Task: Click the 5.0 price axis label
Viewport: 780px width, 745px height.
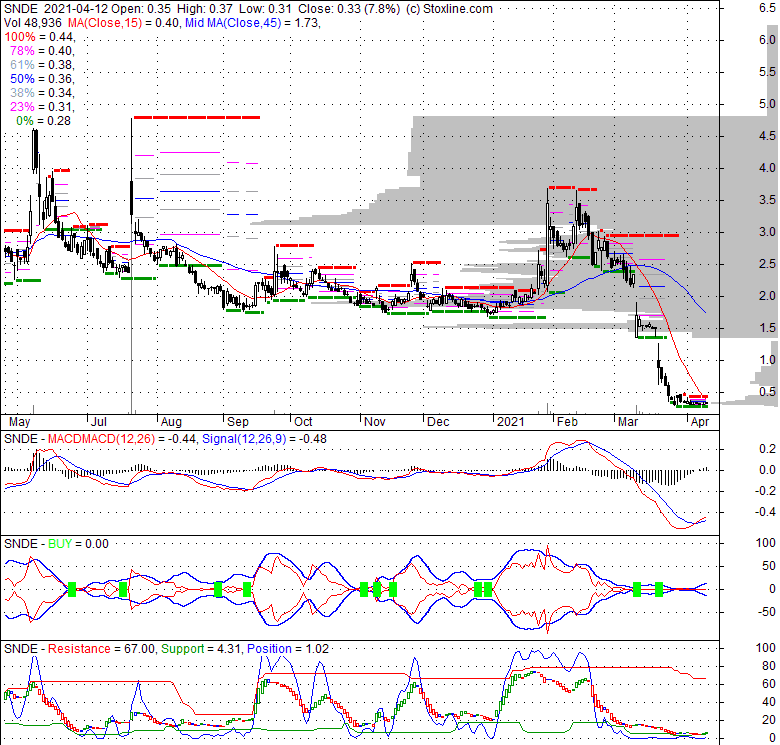Action: click(767, 104)
